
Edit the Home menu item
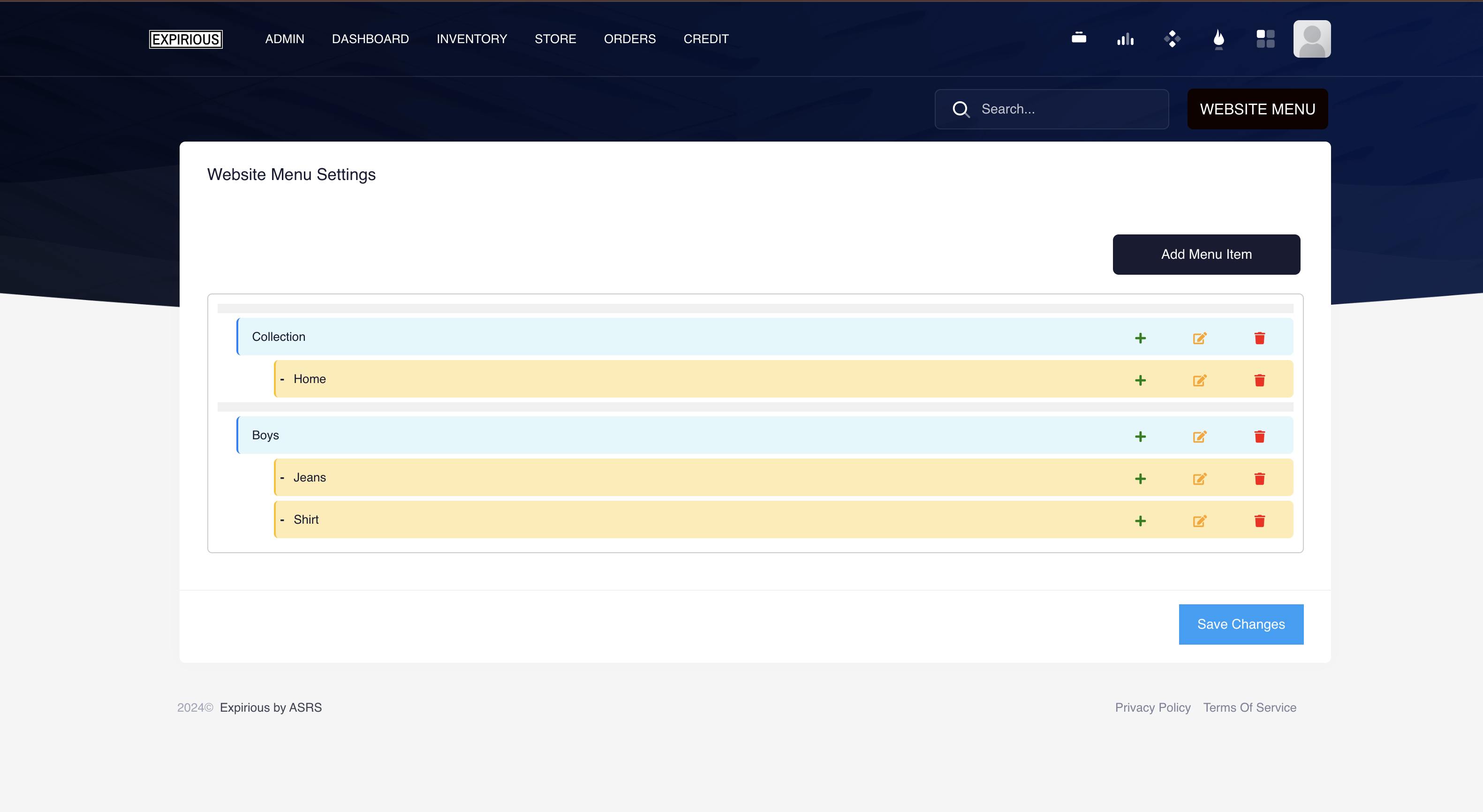pos(1199,380)
